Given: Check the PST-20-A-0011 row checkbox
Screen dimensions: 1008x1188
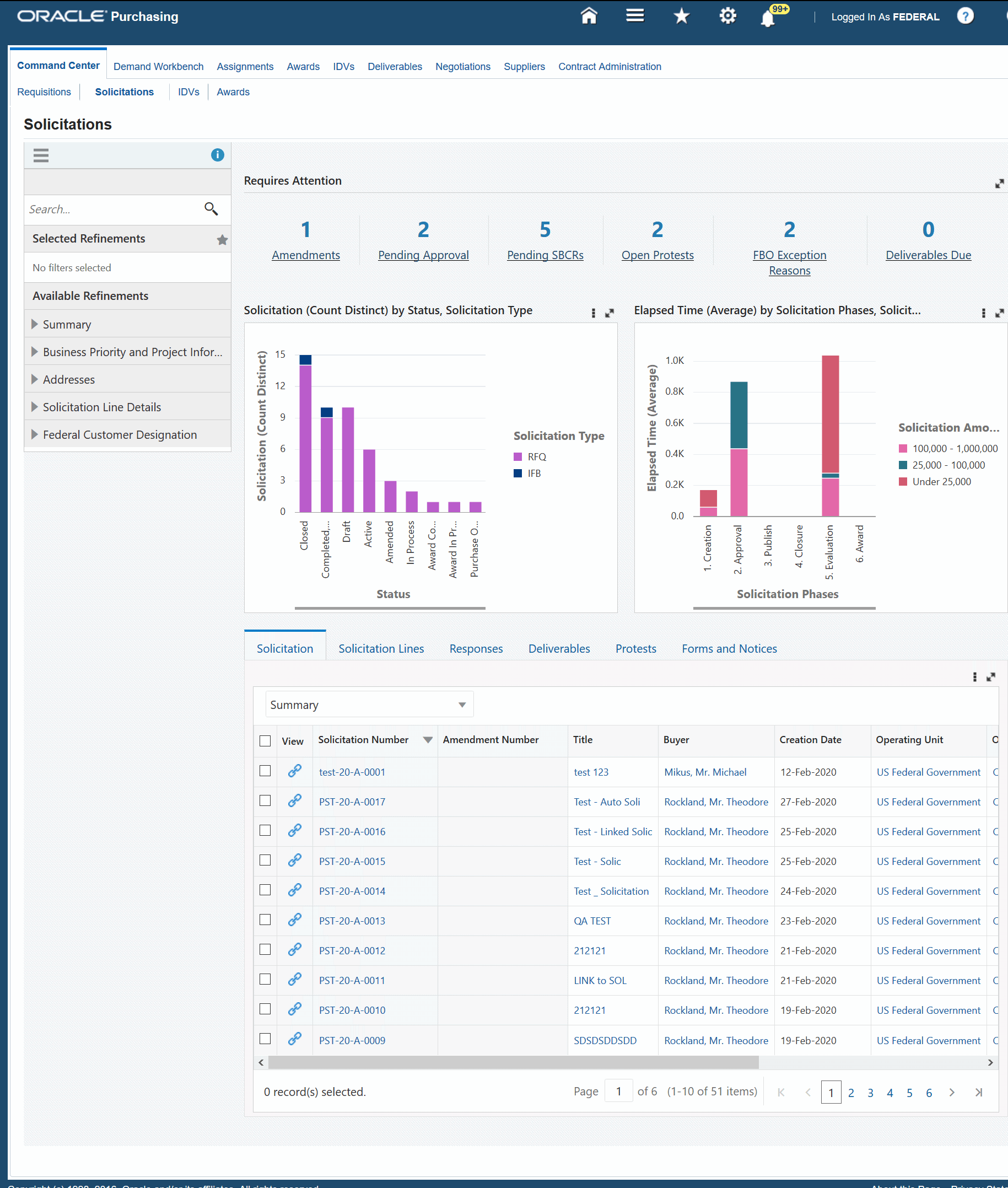Looking at the screenshot, I should 265,979.
